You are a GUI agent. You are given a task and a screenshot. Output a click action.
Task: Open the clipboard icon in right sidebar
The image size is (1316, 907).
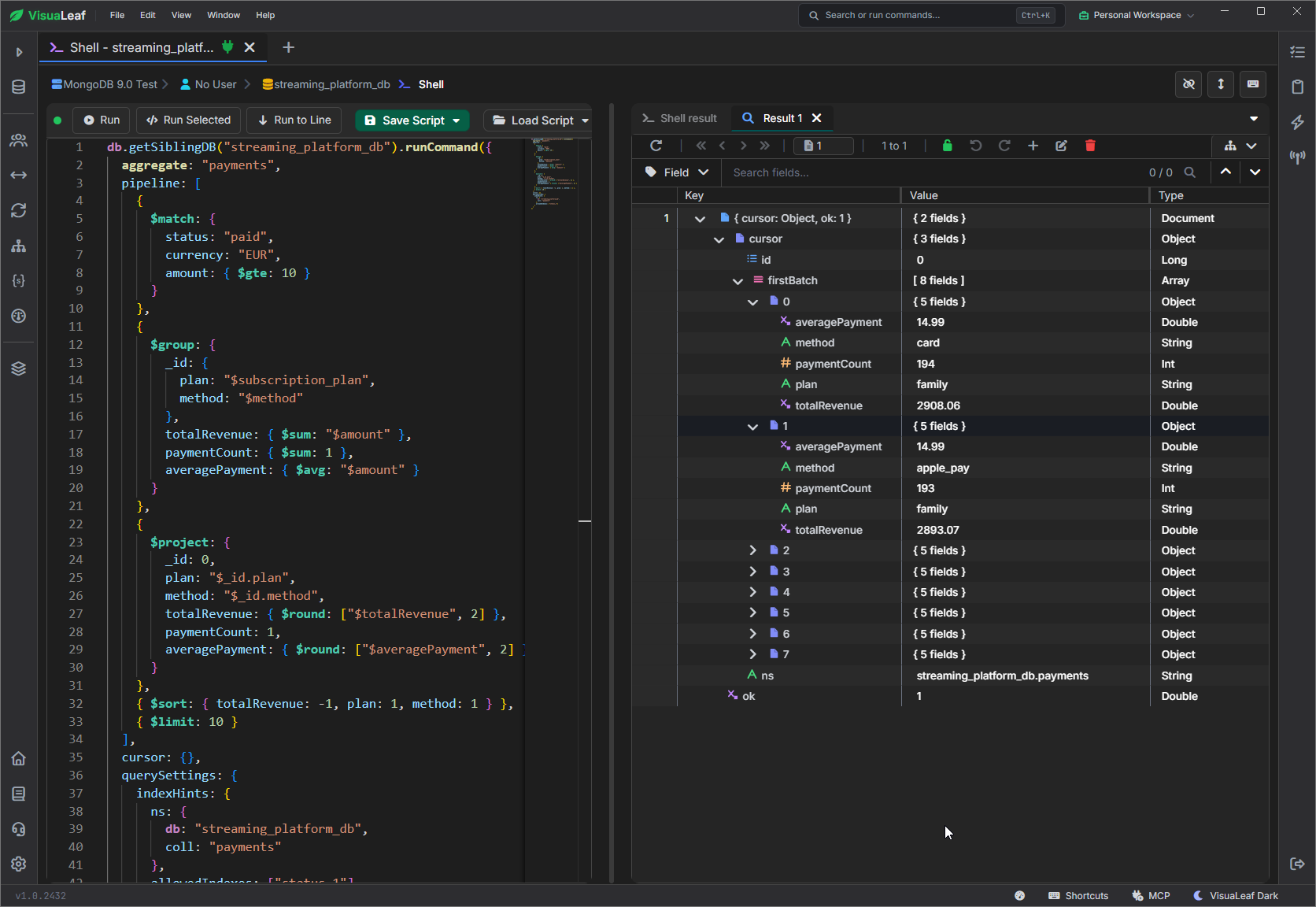1298,87
